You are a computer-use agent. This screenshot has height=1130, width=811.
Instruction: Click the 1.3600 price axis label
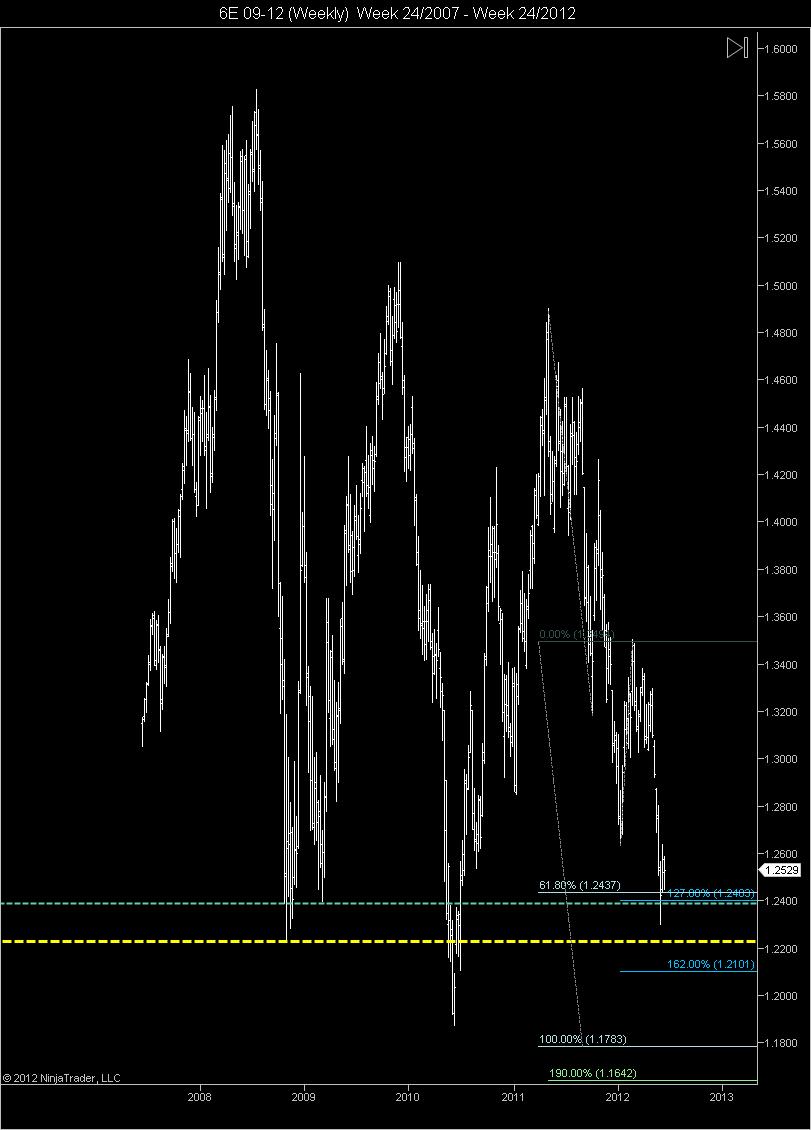click(781, 617)
